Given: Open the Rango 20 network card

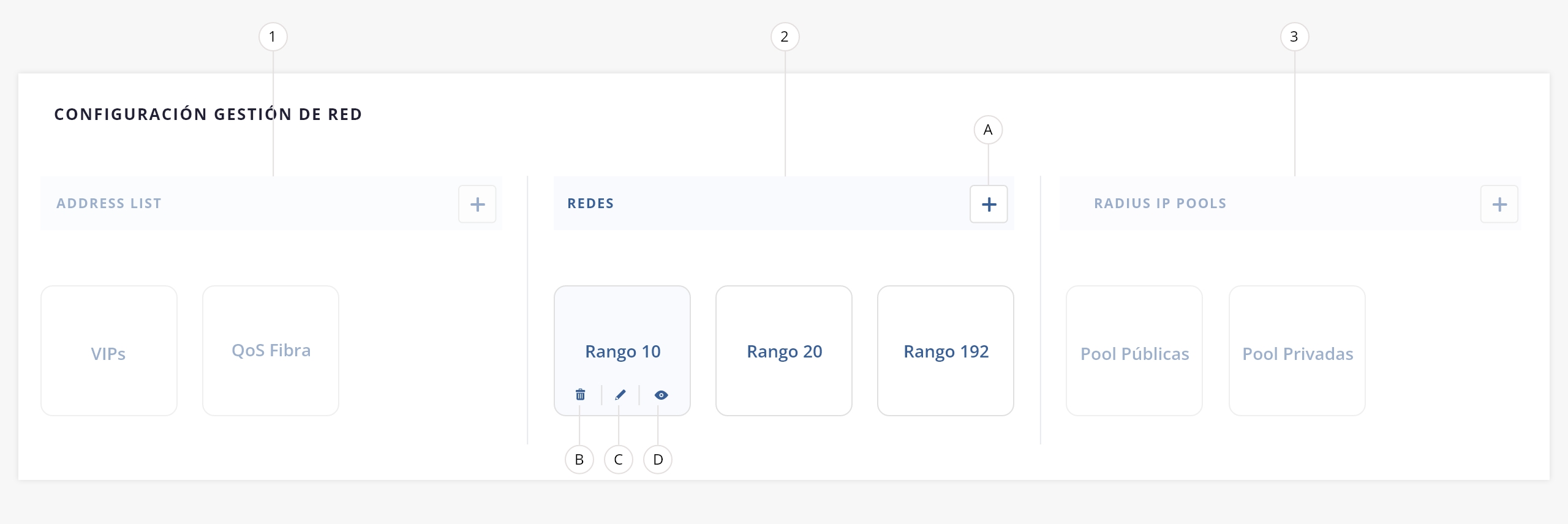Looking at the screenshot, I should pos(784,351).
